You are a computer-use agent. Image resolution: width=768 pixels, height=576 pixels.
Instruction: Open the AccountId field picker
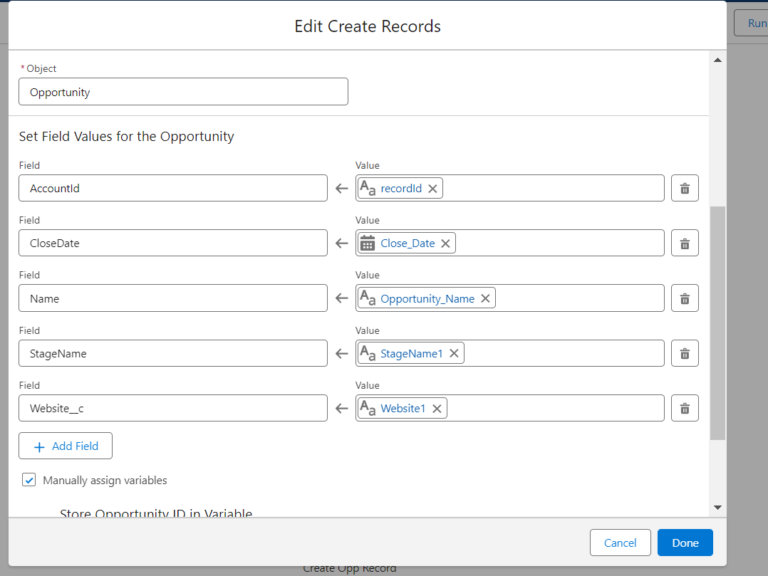click(x=173, y=188)
